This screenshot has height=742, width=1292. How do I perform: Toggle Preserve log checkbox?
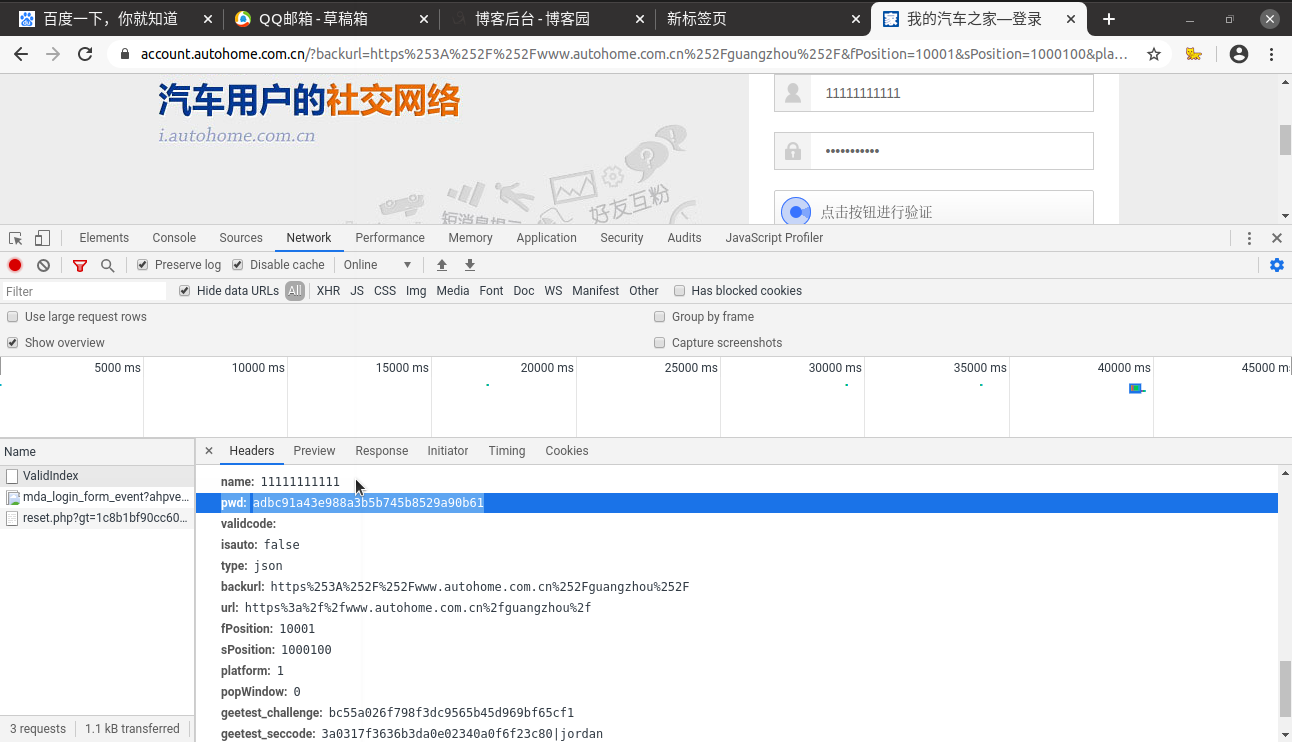[143, 265]
